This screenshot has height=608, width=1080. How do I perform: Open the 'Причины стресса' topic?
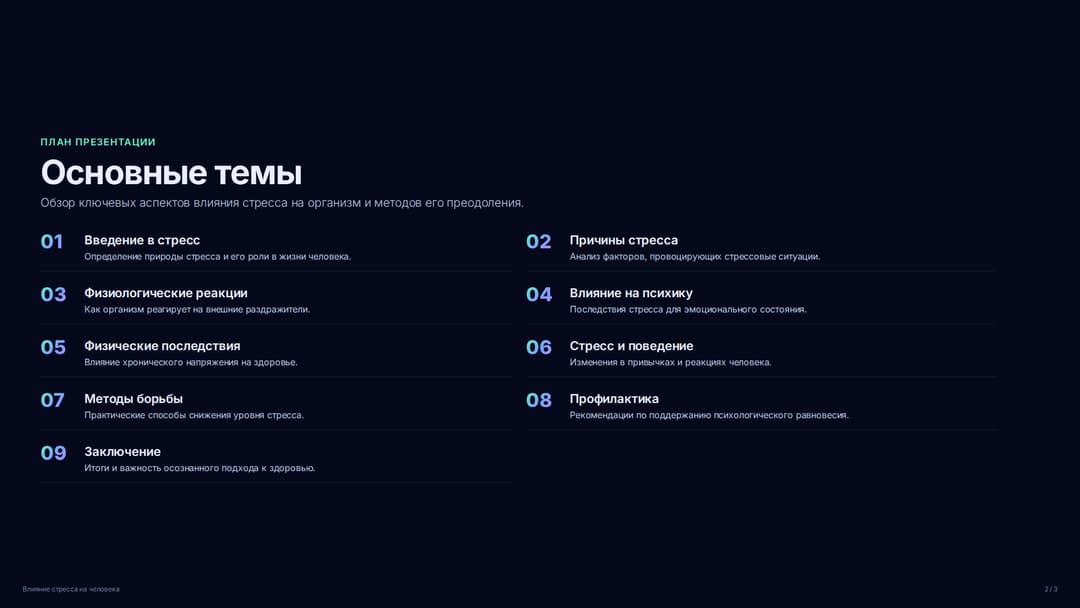[x=623, y=240]
